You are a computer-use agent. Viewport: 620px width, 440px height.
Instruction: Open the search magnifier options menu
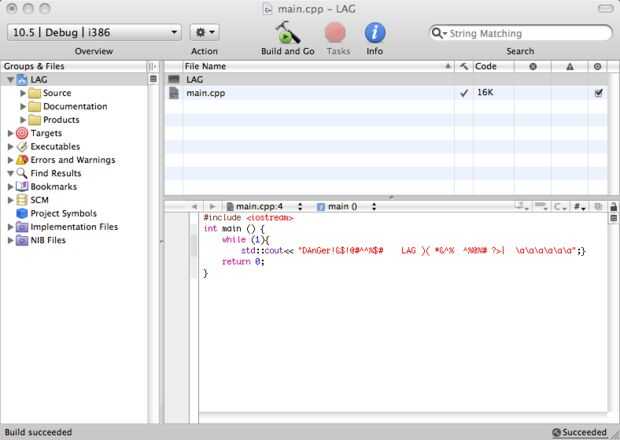click(x=439, y=33)
